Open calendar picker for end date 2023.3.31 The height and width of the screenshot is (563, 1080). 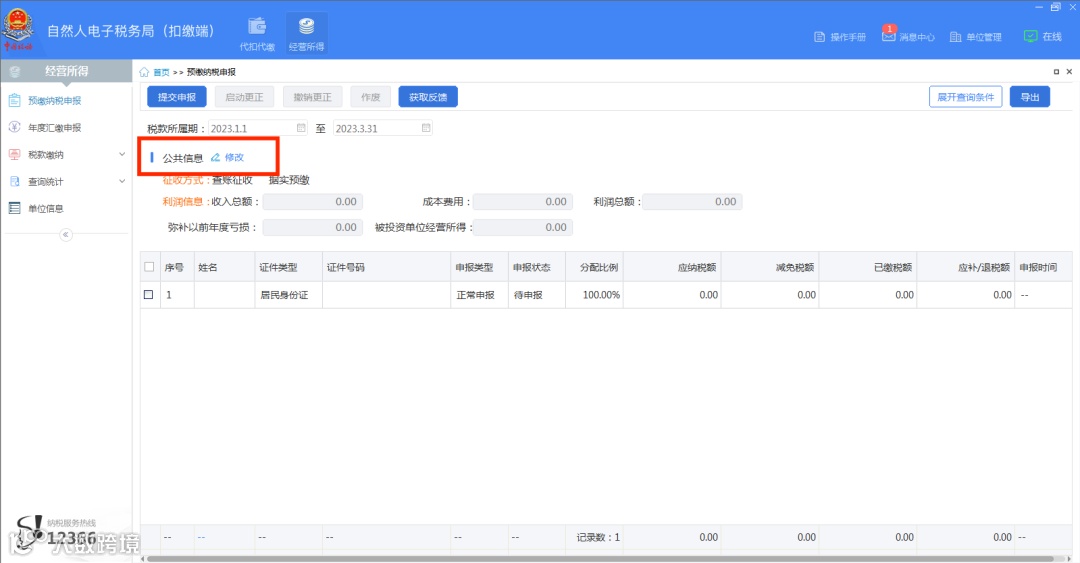click(x=426, y=128)
